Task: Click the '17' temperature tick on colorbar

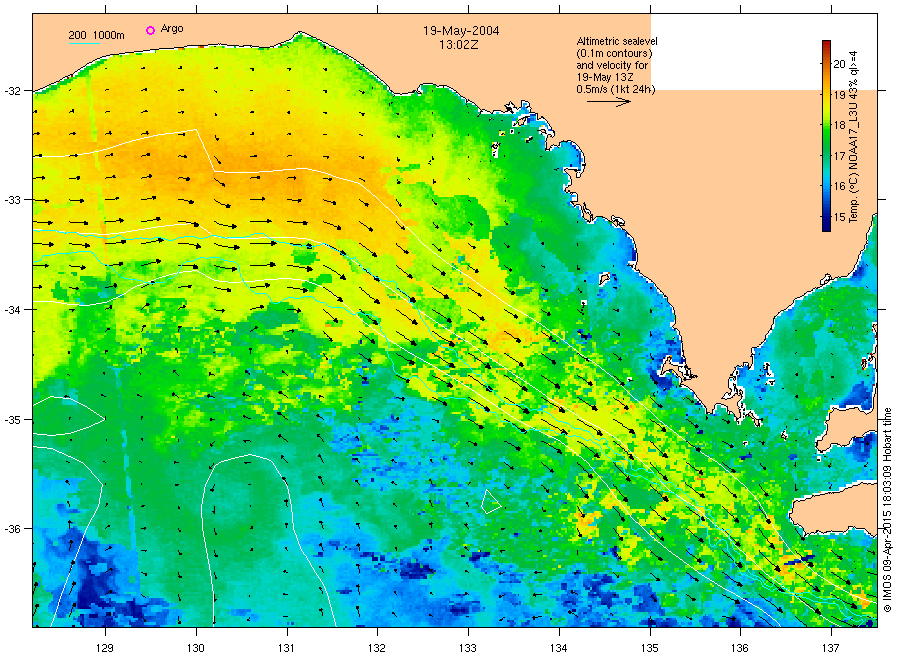Action: 839,156
